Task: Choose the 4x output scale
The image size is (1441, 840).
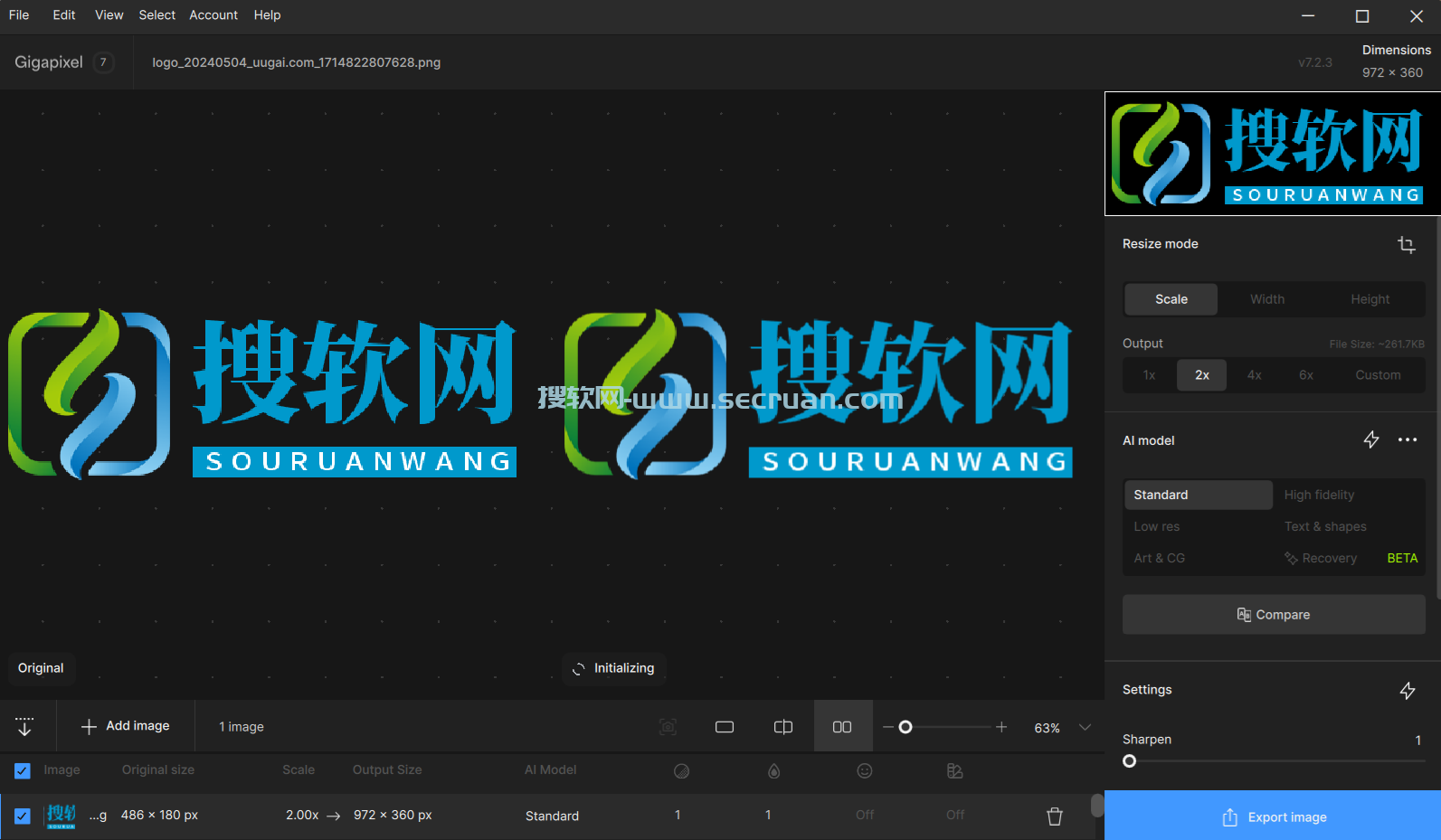Action: (1254, 375)
